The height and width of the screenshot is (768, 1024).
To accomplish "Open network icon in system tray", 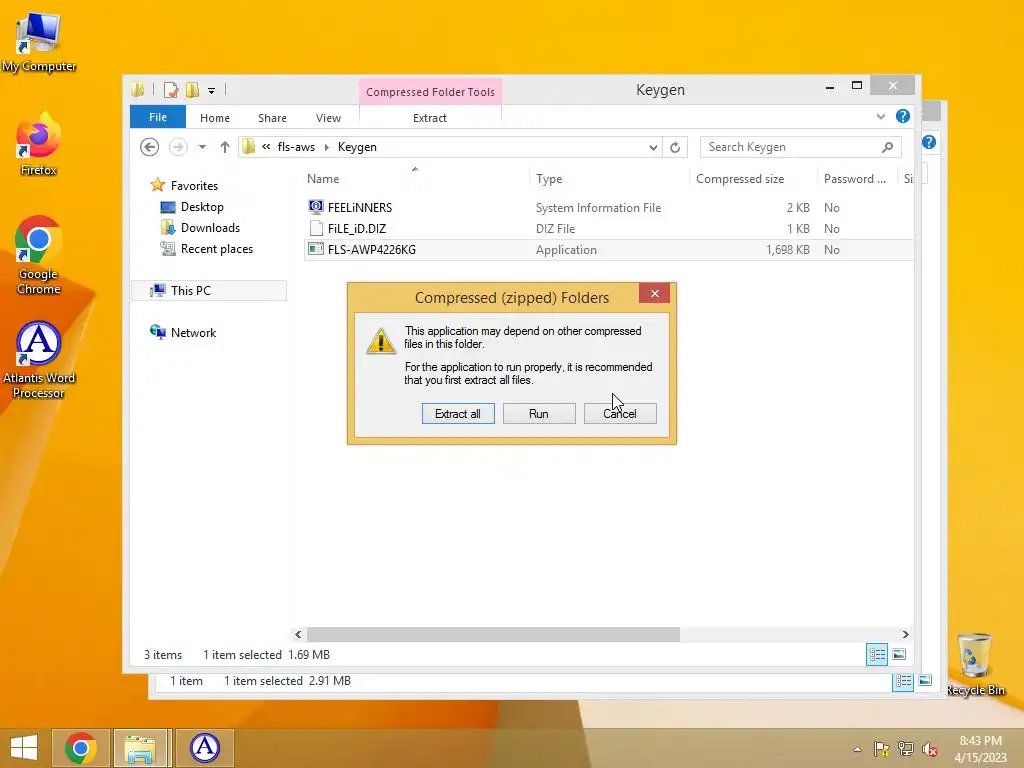I will pyautogui.click(x=905, y=748).
